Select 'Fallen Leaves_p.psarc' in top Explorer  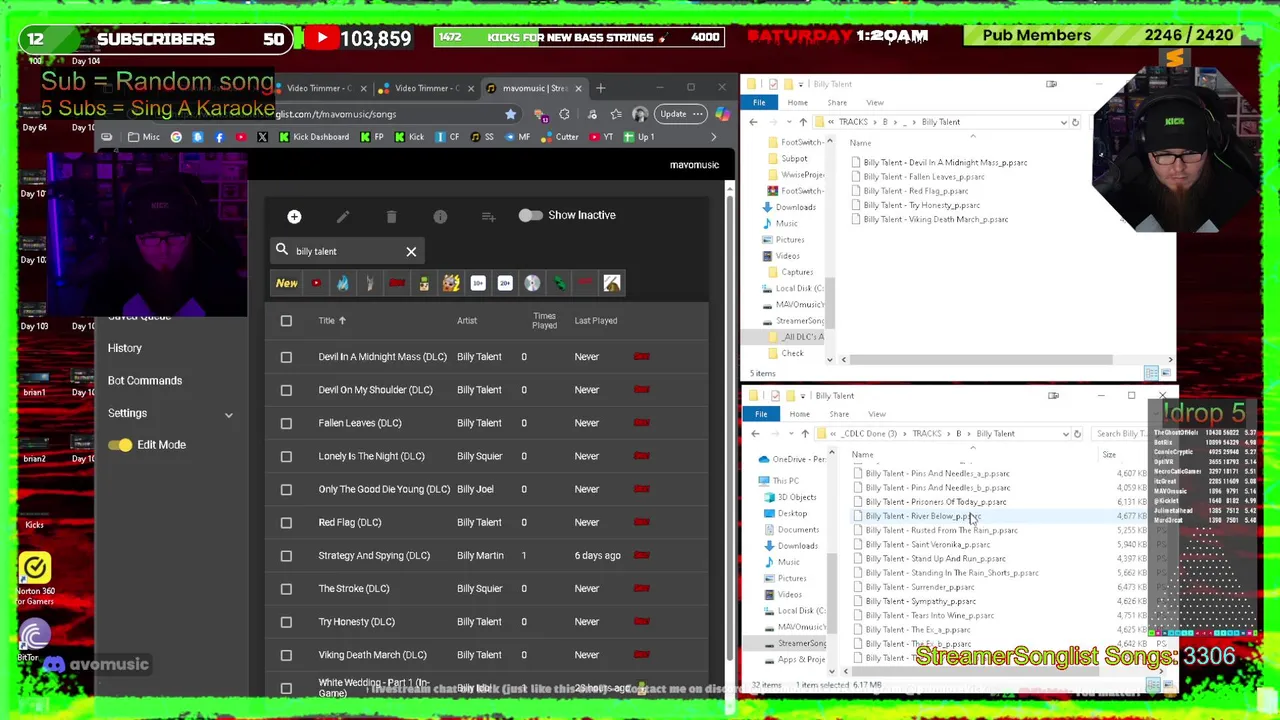[x=924, y=177]
